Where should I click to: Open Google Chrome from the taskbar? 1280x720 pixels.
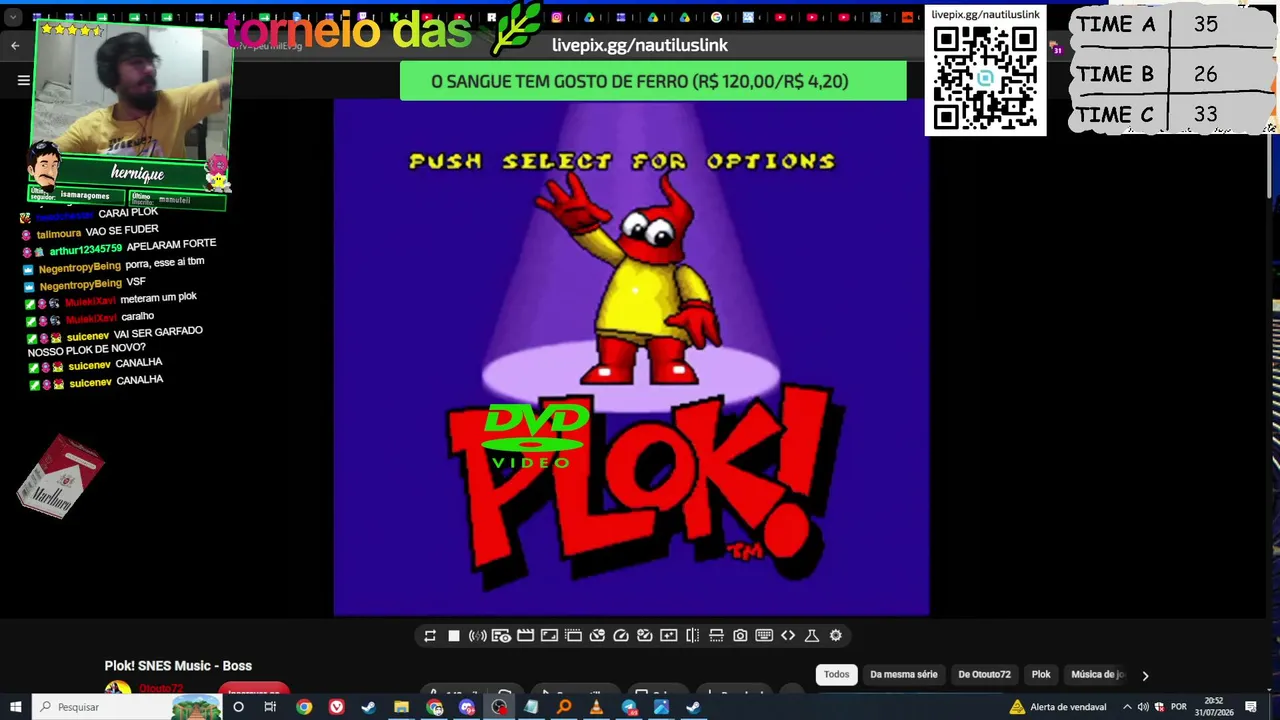pyautogui.click(x=304, y=707)
